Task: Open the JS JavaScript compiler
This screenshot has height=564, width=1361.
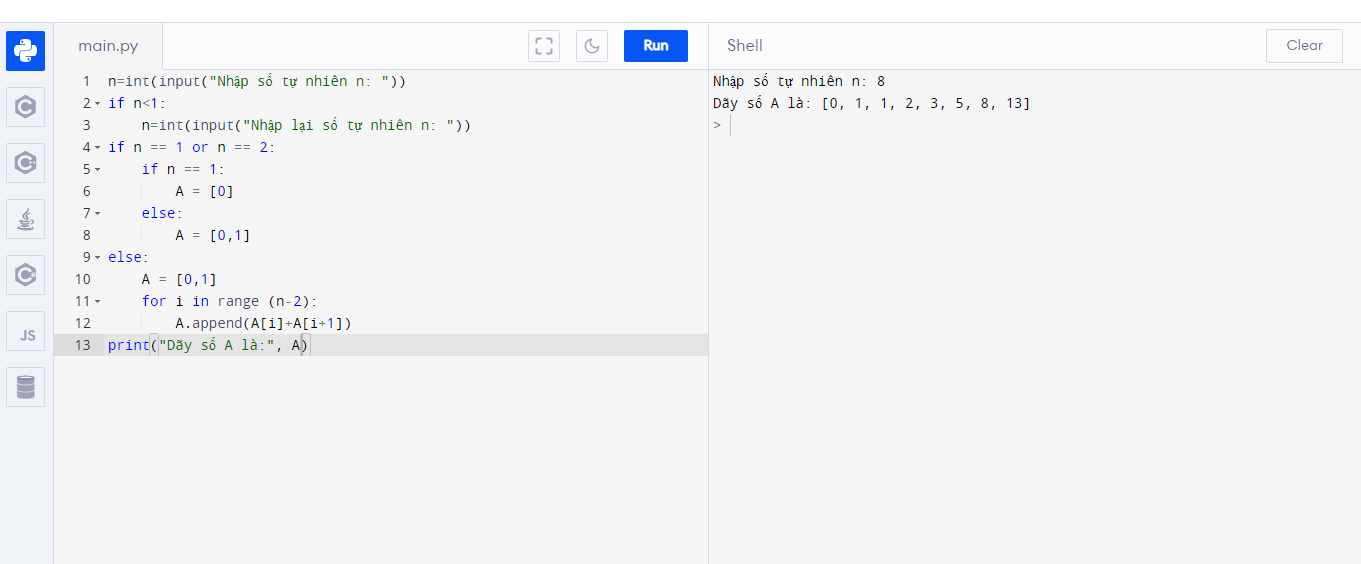Action: click(x=25, y=332)
